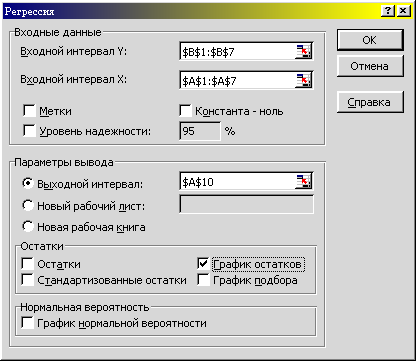Enable Стандартизованные остатки checkbox

click(27, 280)
